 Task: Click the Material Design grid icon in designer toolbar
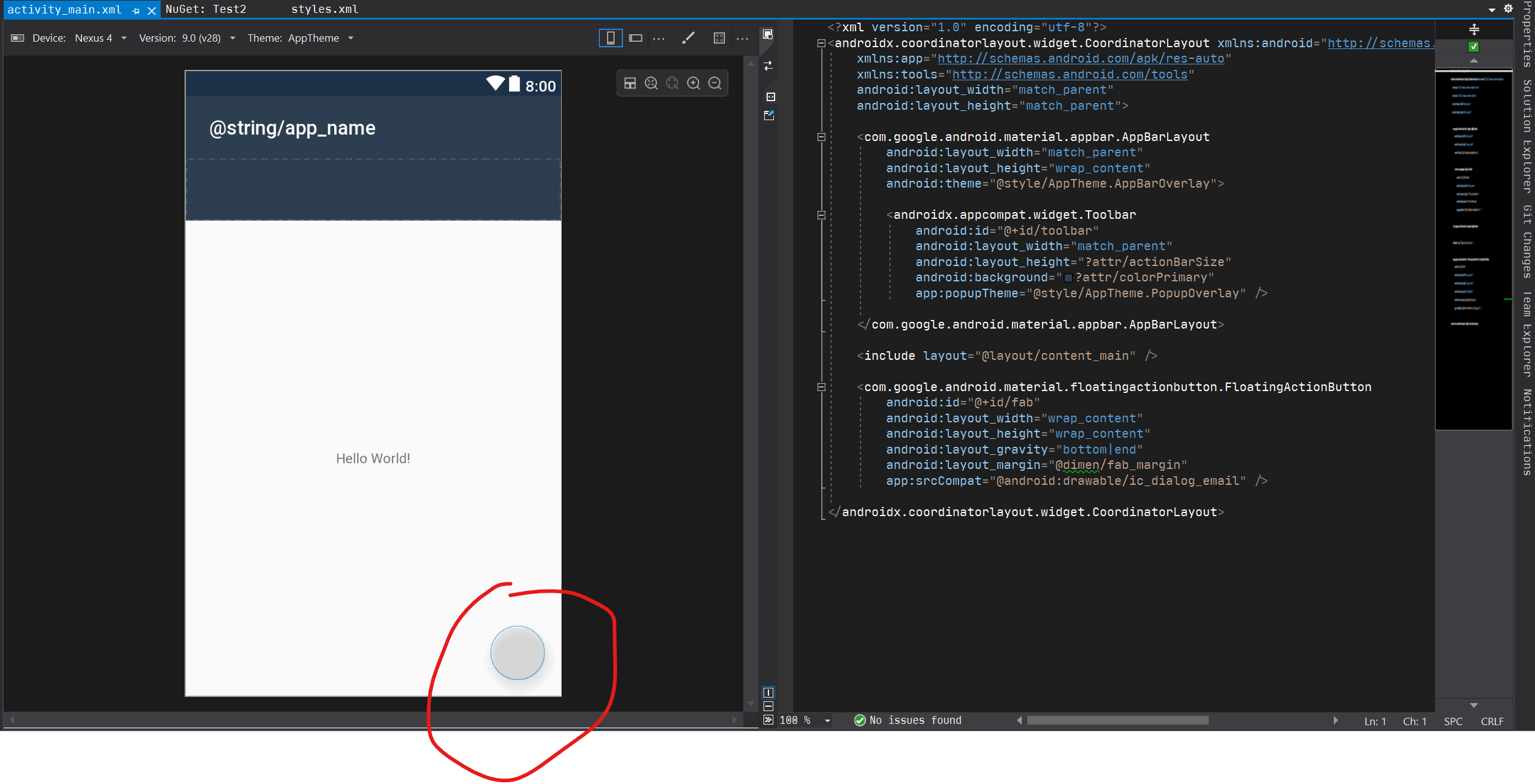[719, 37]
